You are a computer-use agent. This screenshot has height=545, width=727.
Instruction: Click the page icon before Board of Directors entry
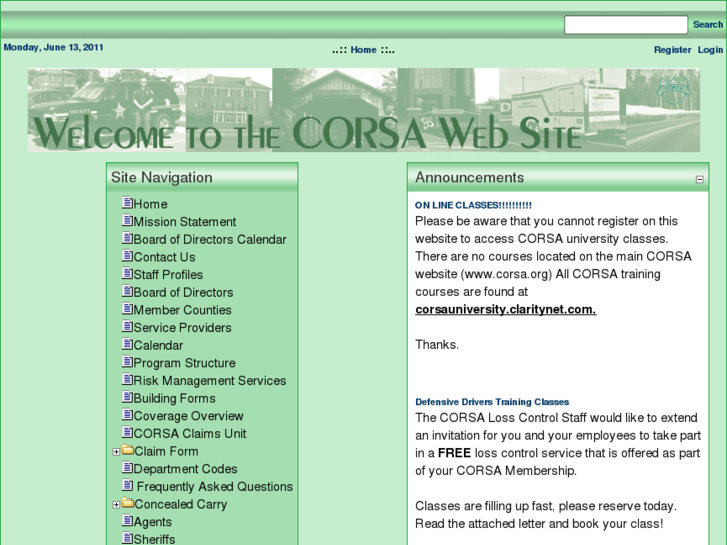[127, 291]
